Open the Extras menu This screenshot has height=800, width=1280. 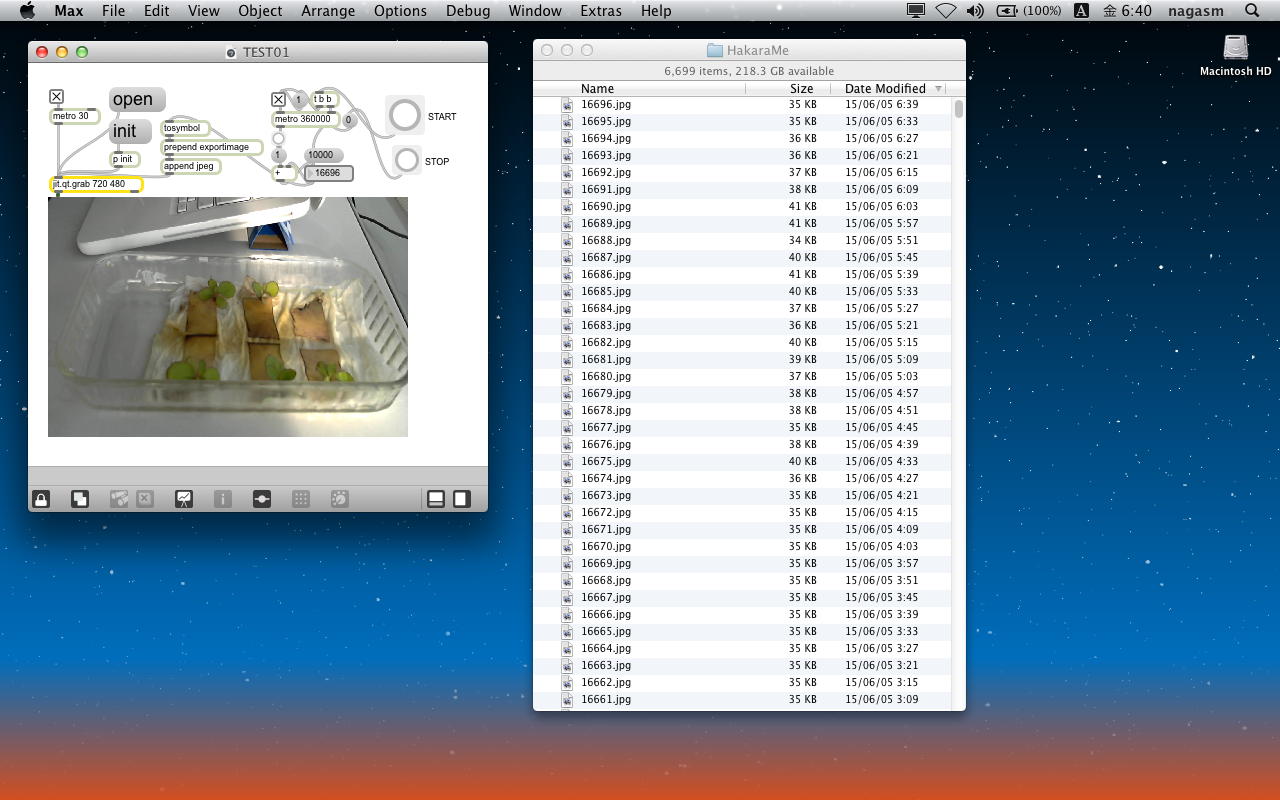pyautogui.click(x=600, y=11)
